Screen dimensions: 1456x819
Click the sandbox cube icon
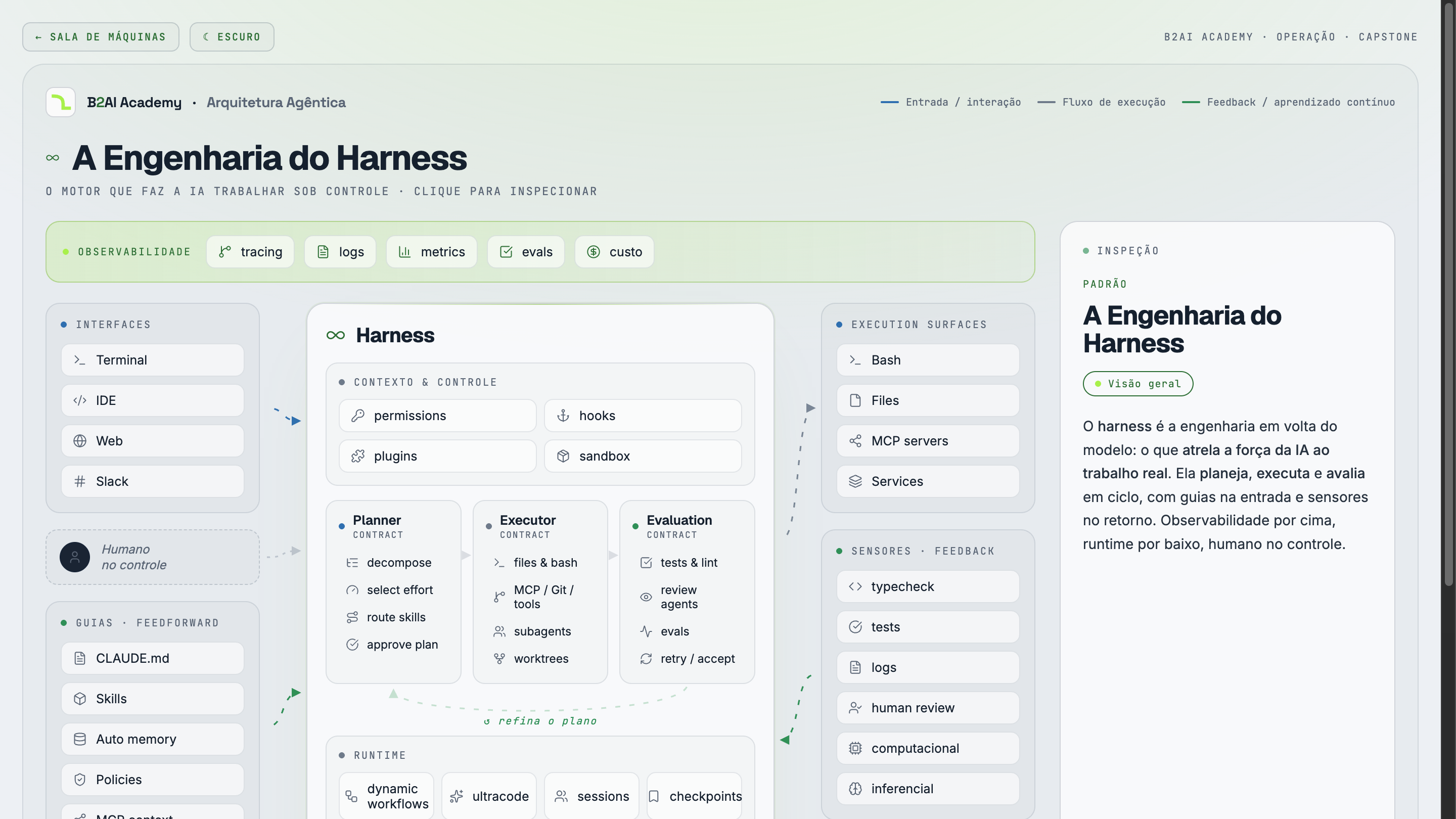tap(563, 456)
